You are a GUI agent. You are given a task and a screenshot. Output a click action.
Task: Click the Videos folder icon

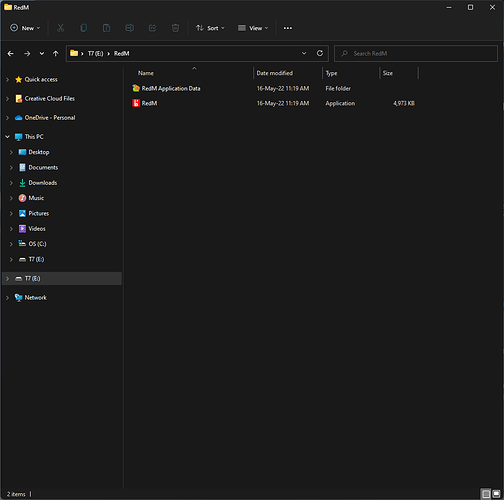22,229
